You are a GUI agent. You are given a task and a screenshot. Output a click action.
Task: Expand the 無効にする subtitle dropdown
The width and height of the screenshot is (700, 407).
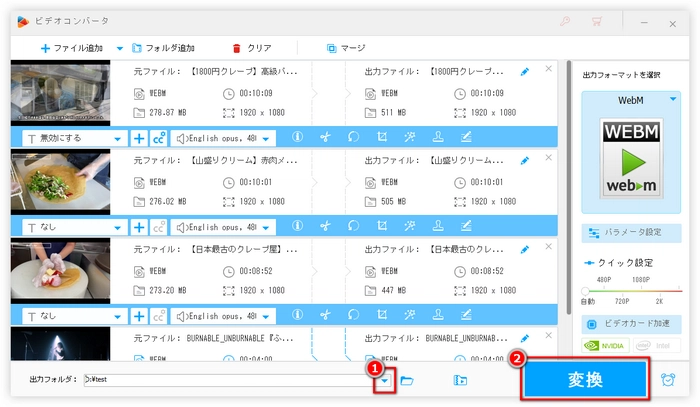point(120,138)
